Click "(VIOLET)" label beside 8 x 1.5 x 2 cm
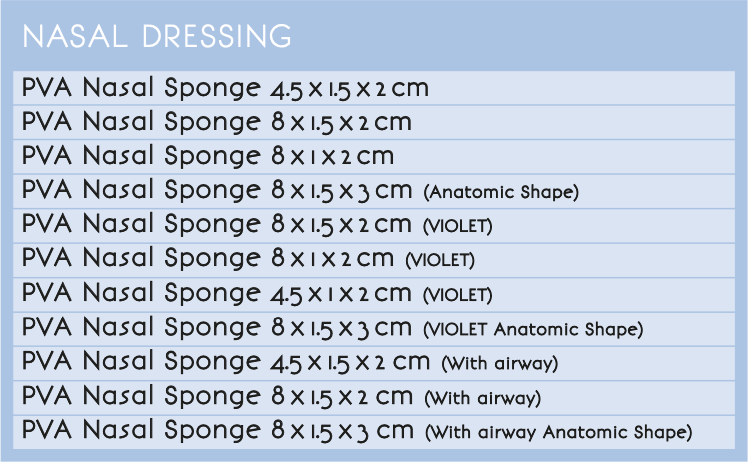The height and width of the screenshot is (464, 752). click(459, 227)
